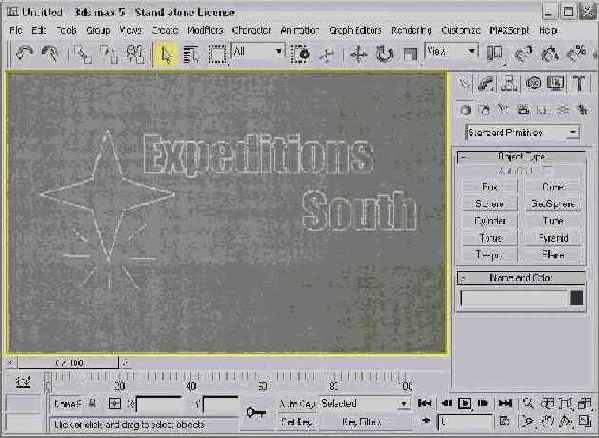599x438 pixels.
Task: Toggle the Percent Snap button
Action: coord(576,54)
